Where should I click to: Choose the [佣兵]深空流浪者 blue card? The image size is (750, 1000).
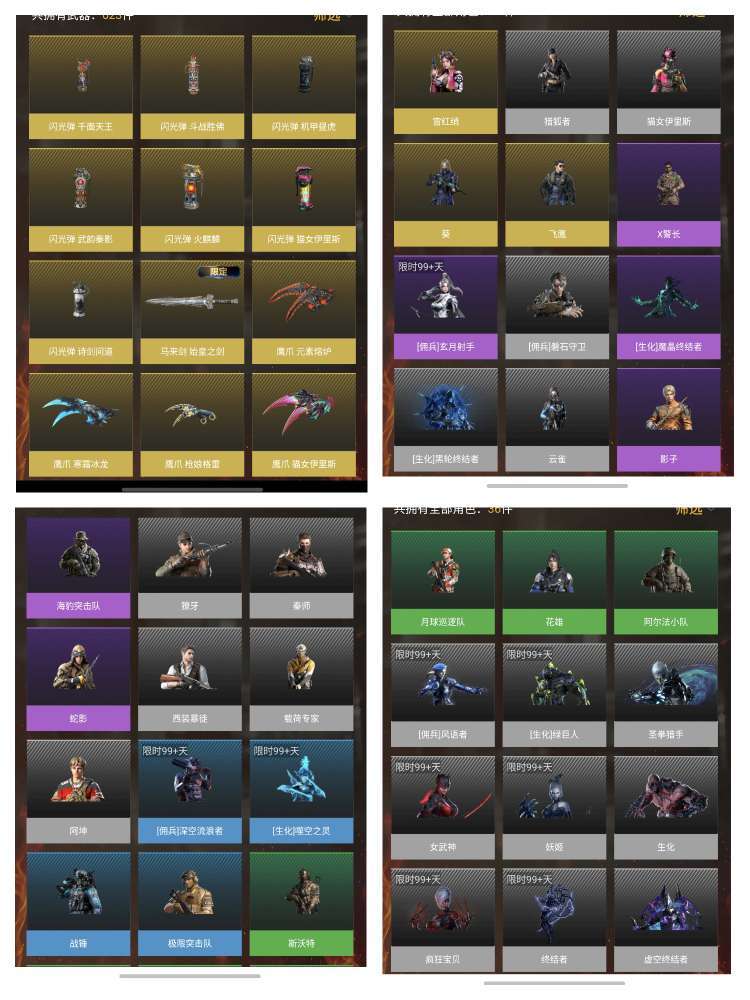pyautogui.click(x=189, y=791)
